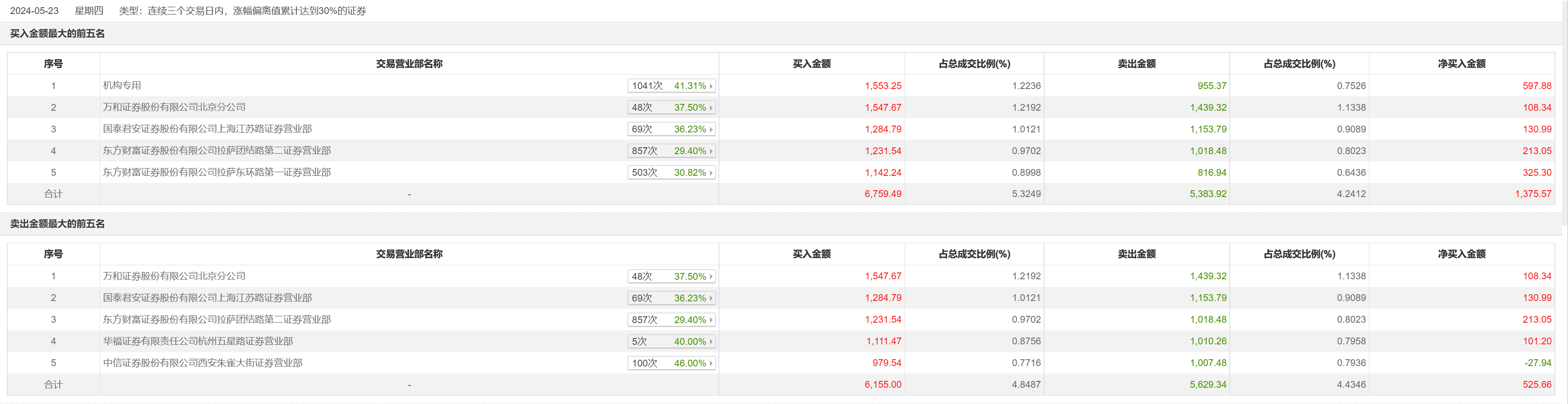Open 东方财富拉萨团结路第二营业部 in top-buy table
Screen dimensions: 1568x404
coord(217,150)
